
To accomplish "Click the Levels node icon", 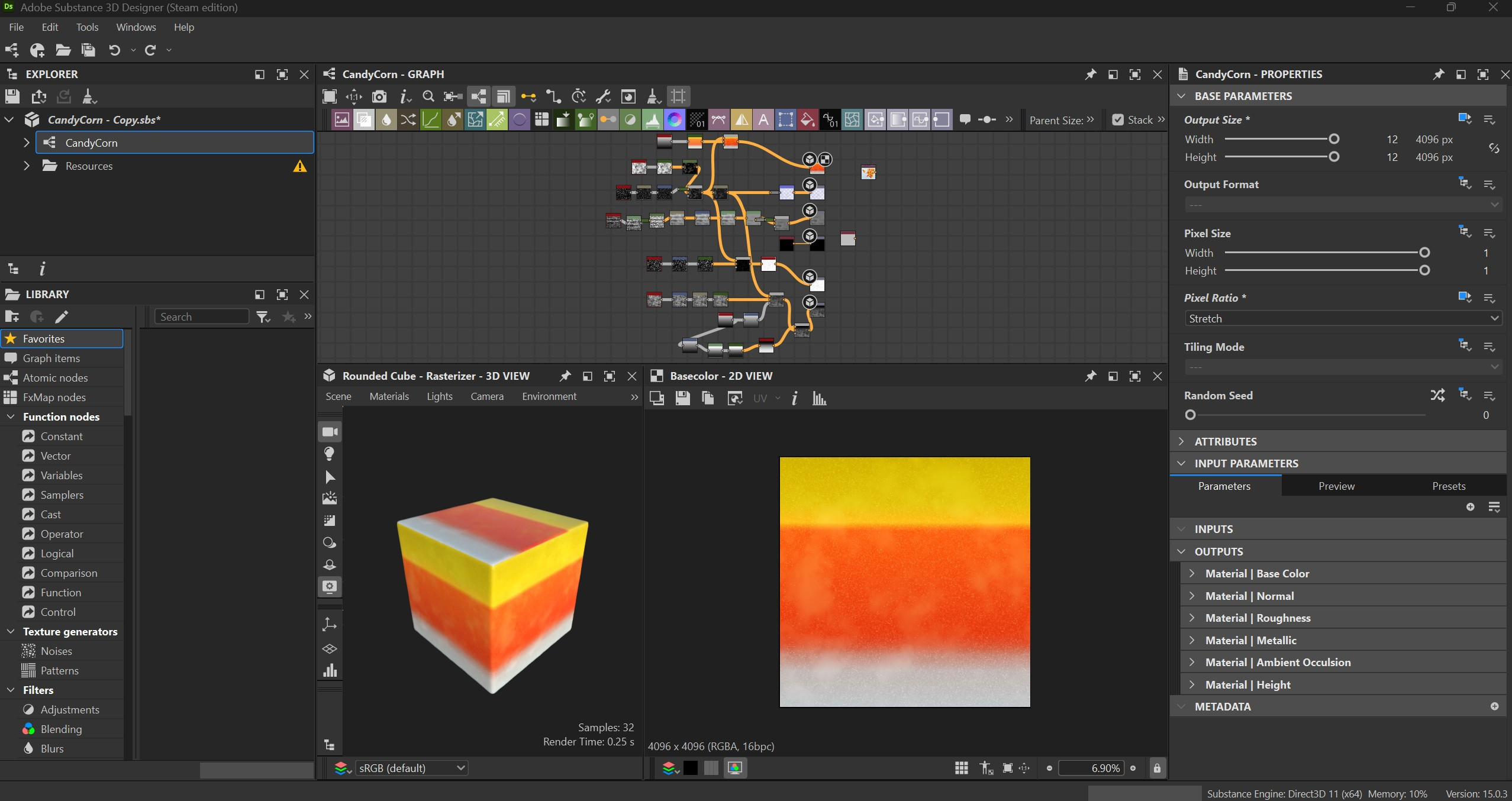I will point(652,119).
